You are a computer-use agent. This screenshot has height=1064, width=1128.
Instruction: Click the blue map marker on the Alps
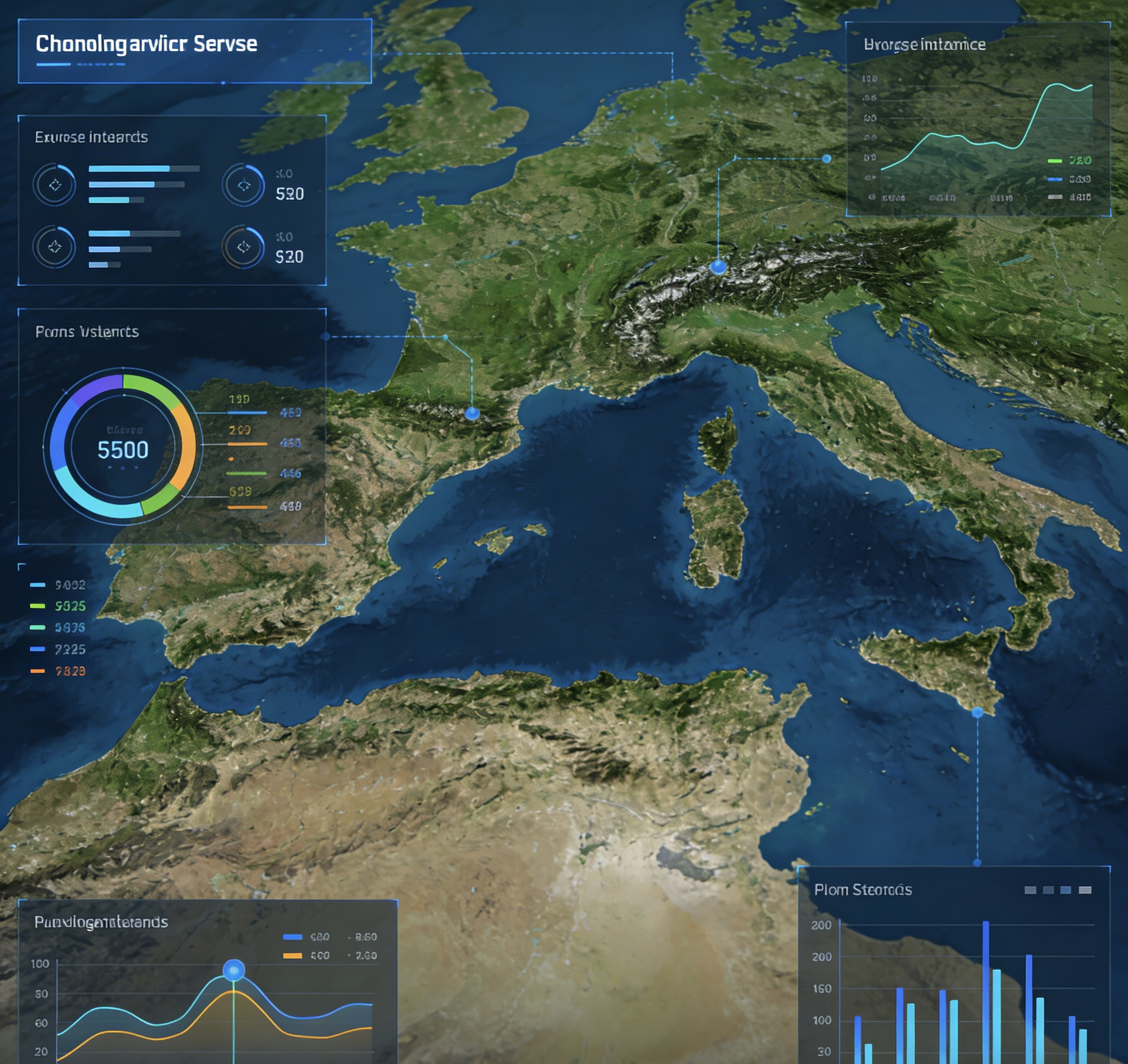tap(718, 267)
